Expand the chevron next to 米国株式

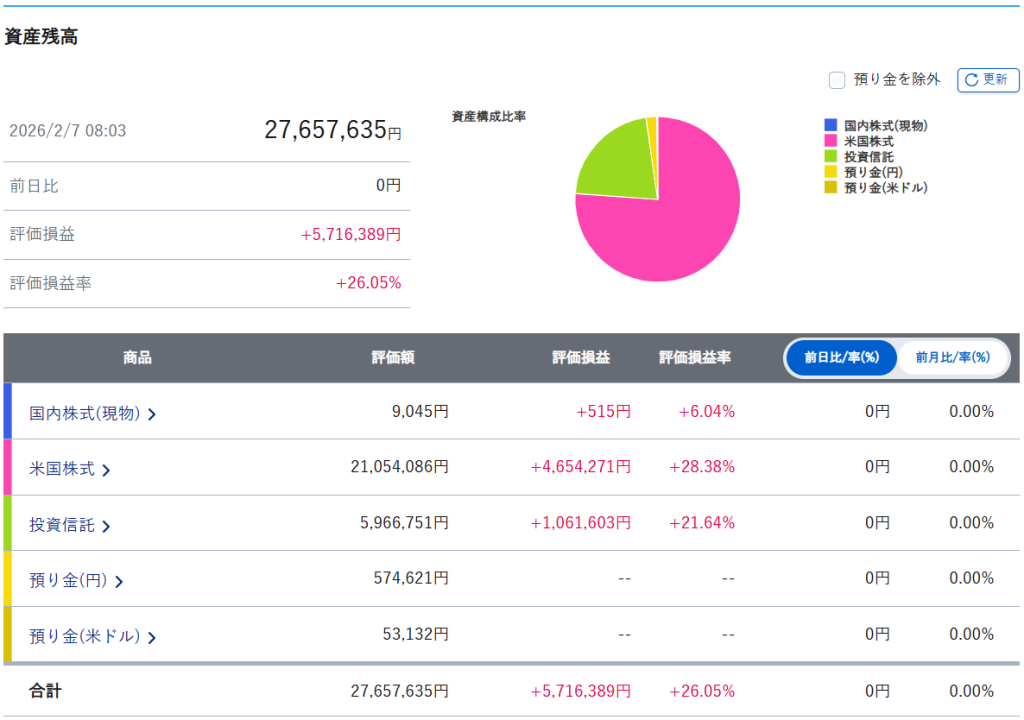[106, 469]
